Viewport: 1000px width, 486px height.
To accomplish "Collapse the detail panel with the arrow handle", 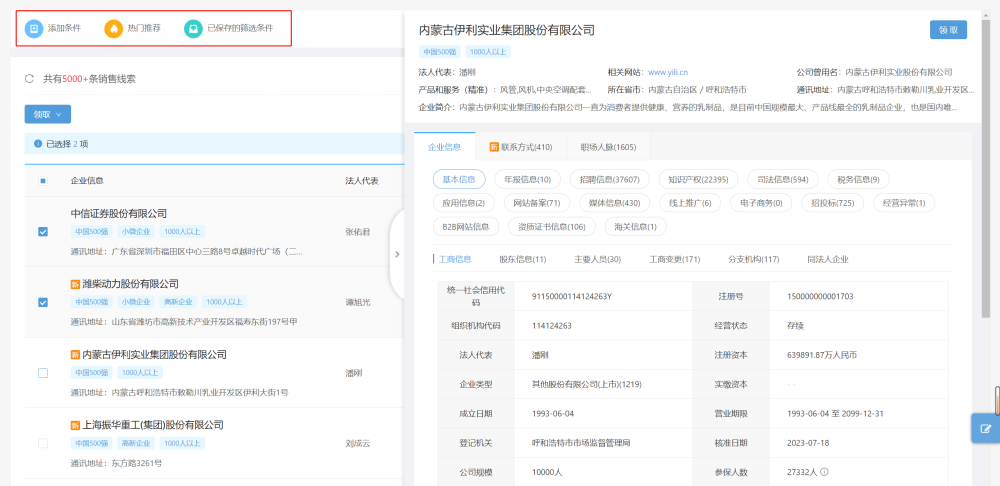I will click(397, 254).
